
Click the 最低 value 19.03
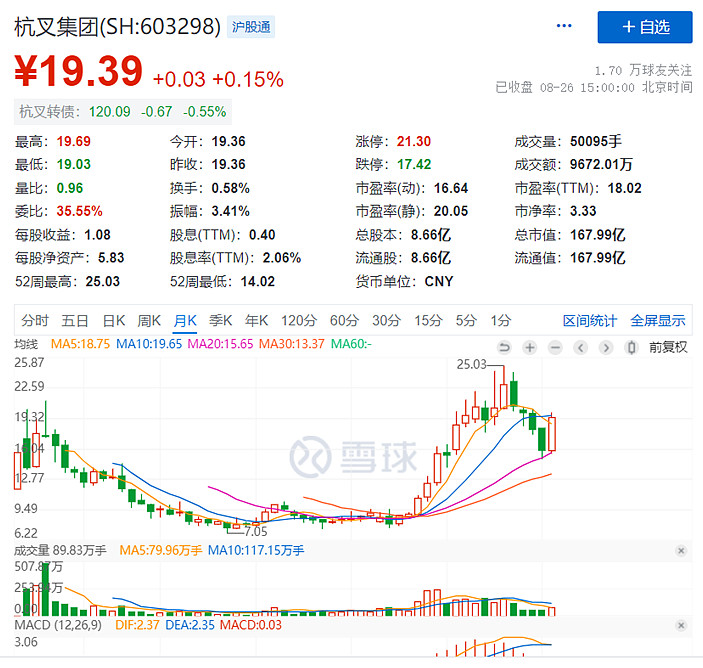[74, 165]
